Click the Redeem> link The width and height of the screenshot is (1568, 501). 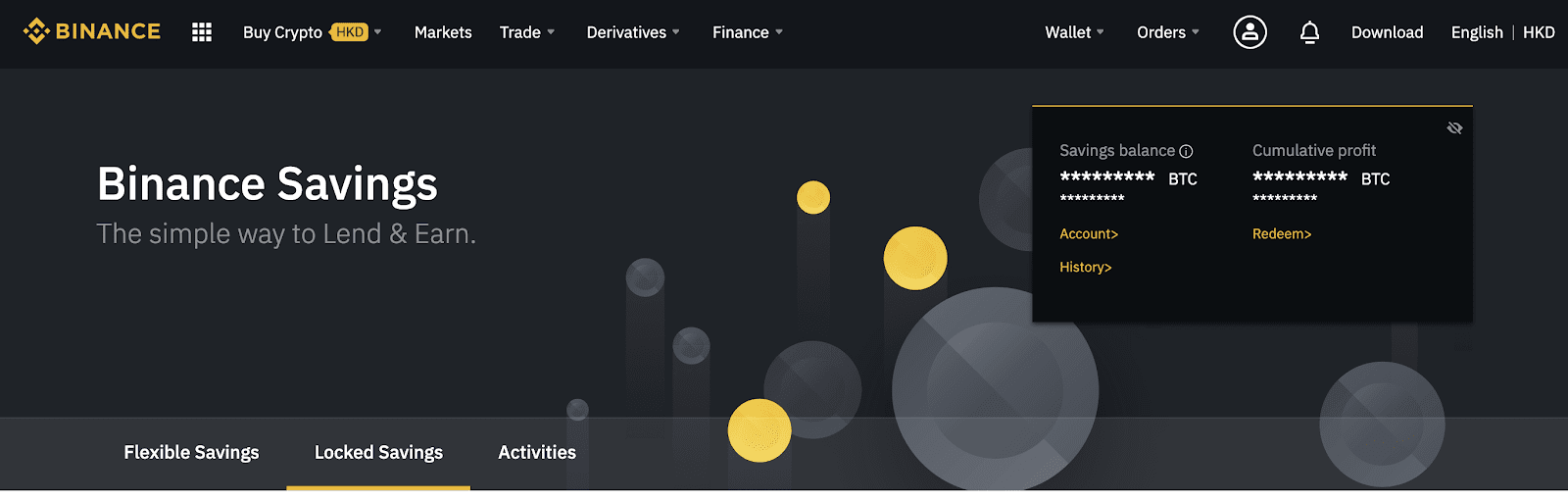tap(1282, 233)
